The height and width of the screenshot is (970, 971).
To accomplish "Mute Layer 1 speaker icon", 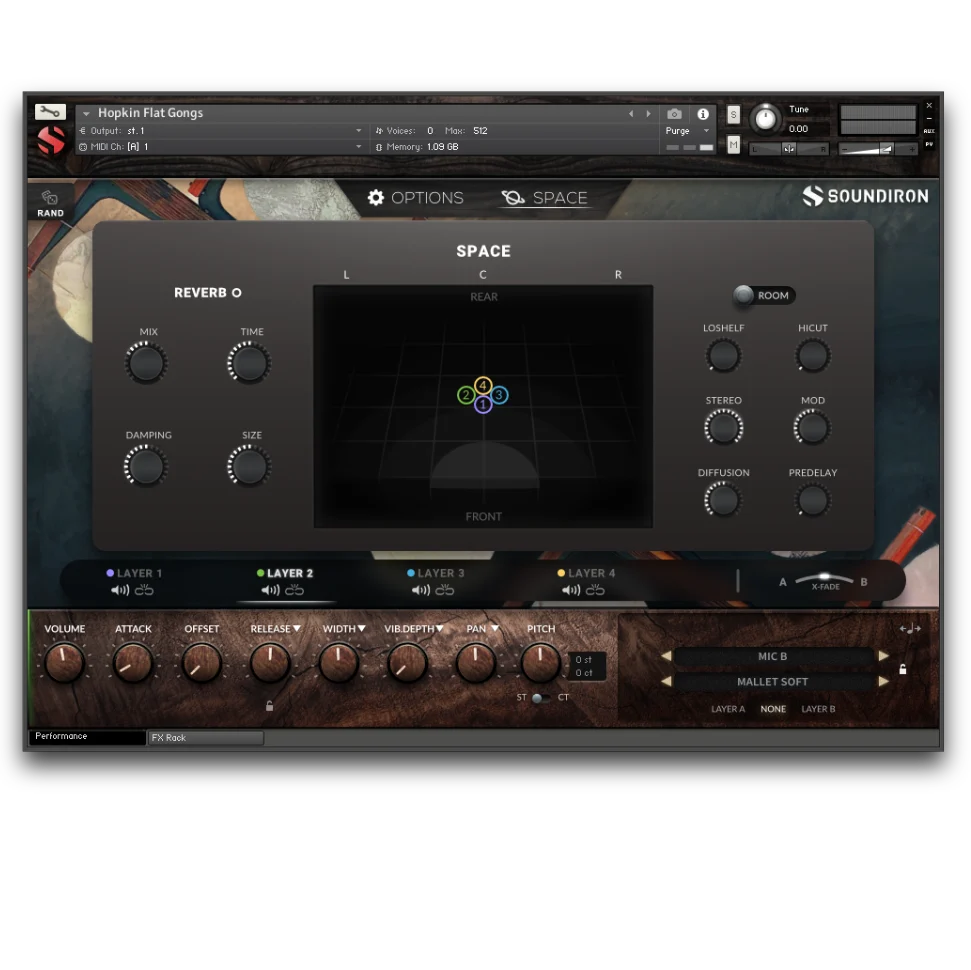I will (120, 590).
